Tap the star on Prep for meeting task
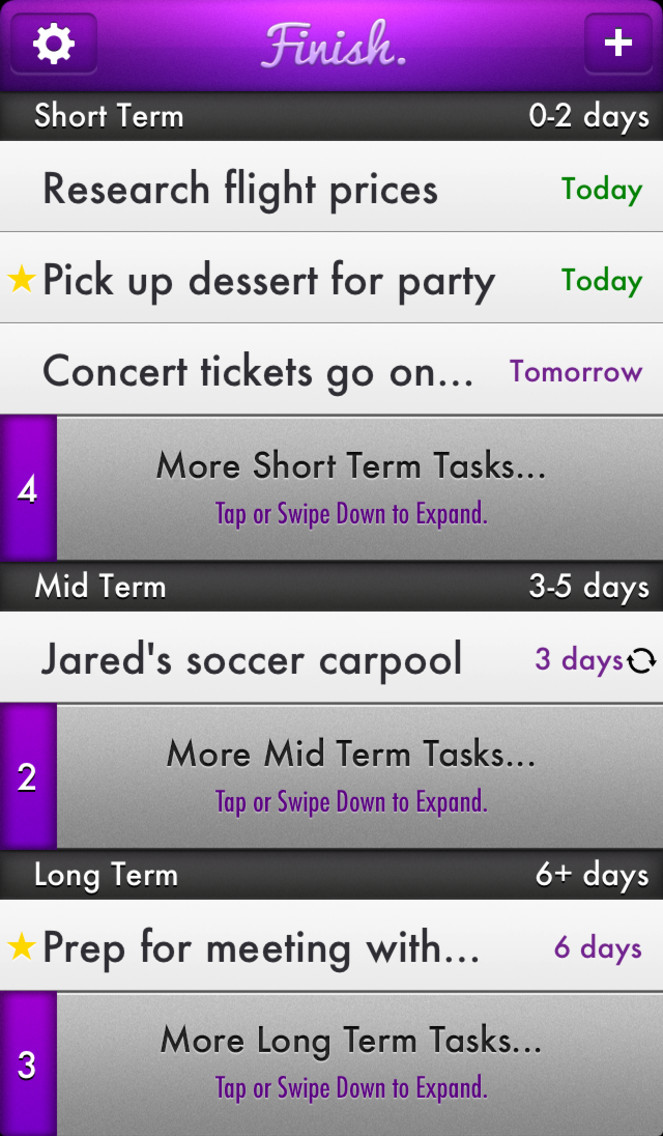 (22, 947)
